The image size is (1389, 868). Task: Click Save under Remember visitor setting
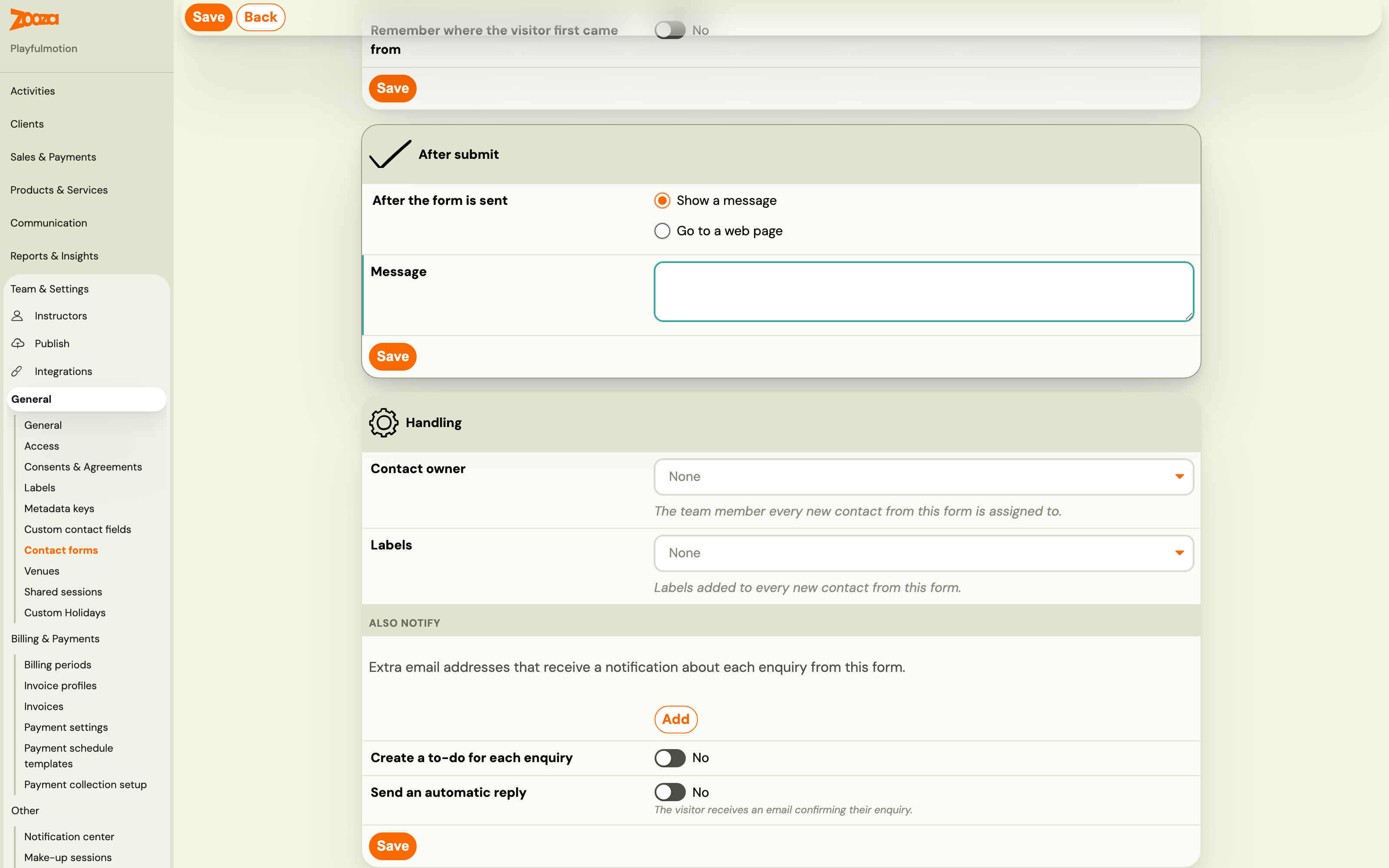[392, 89]
